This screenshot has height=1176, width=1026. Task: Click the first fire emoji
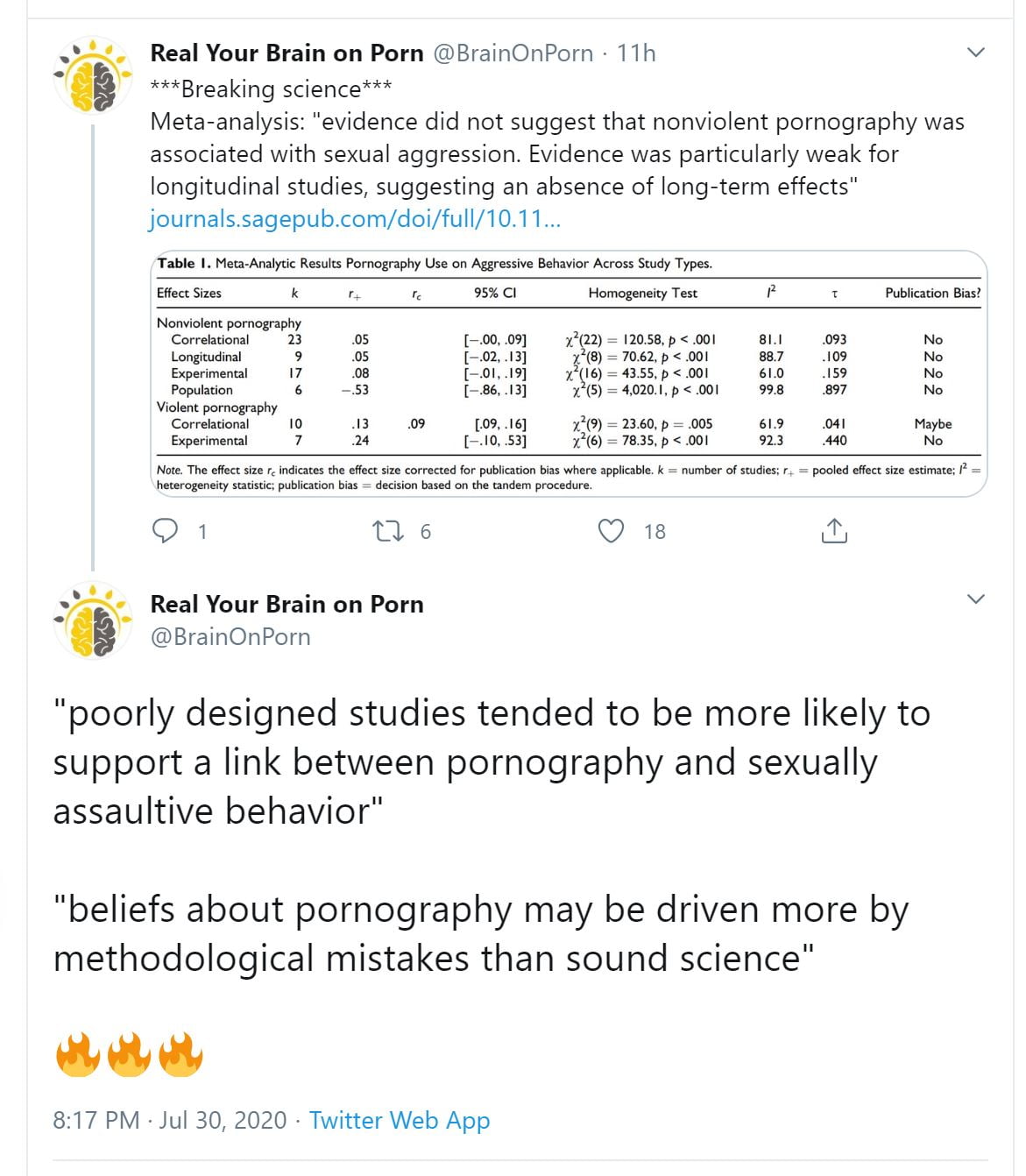coord(78,1053)
